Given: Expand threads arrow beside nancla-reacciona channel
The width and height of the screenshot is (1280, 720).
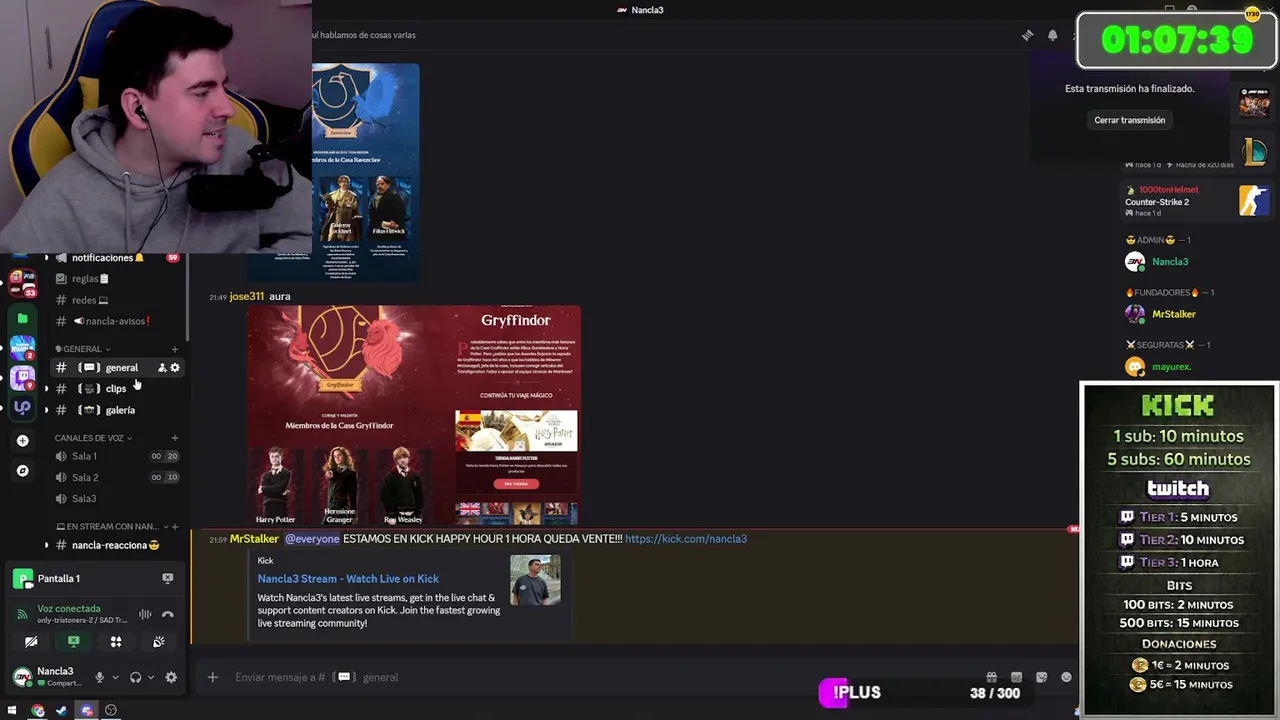Looking at the screenshot, I should (x=46, y=545).
